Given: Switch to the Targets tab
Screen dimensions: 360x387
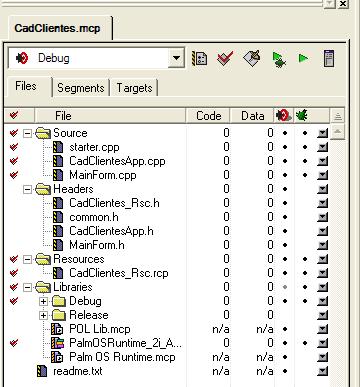Looking at the screenshot, I should (134, 88).
